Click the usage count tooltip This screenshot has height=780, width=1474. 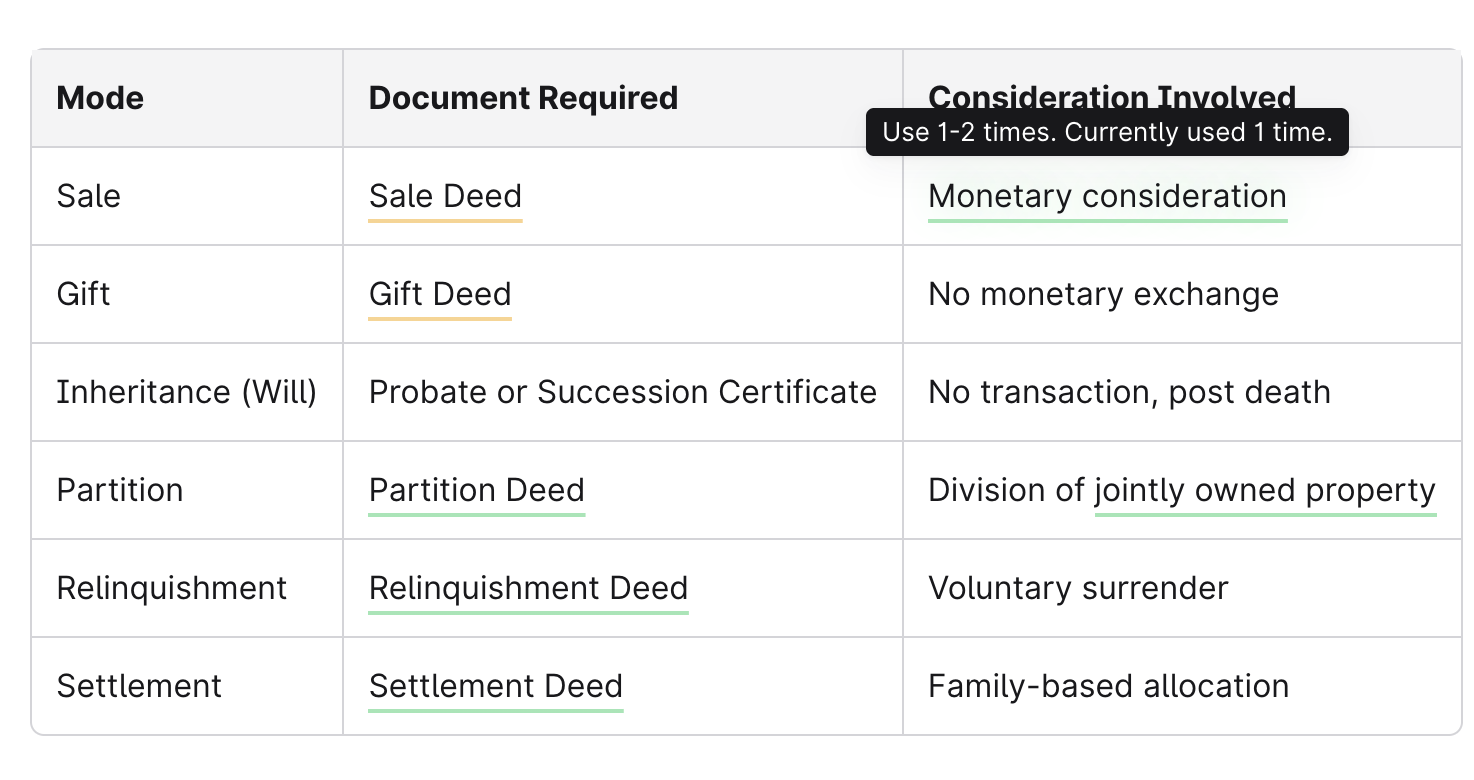pos(1107,132)
